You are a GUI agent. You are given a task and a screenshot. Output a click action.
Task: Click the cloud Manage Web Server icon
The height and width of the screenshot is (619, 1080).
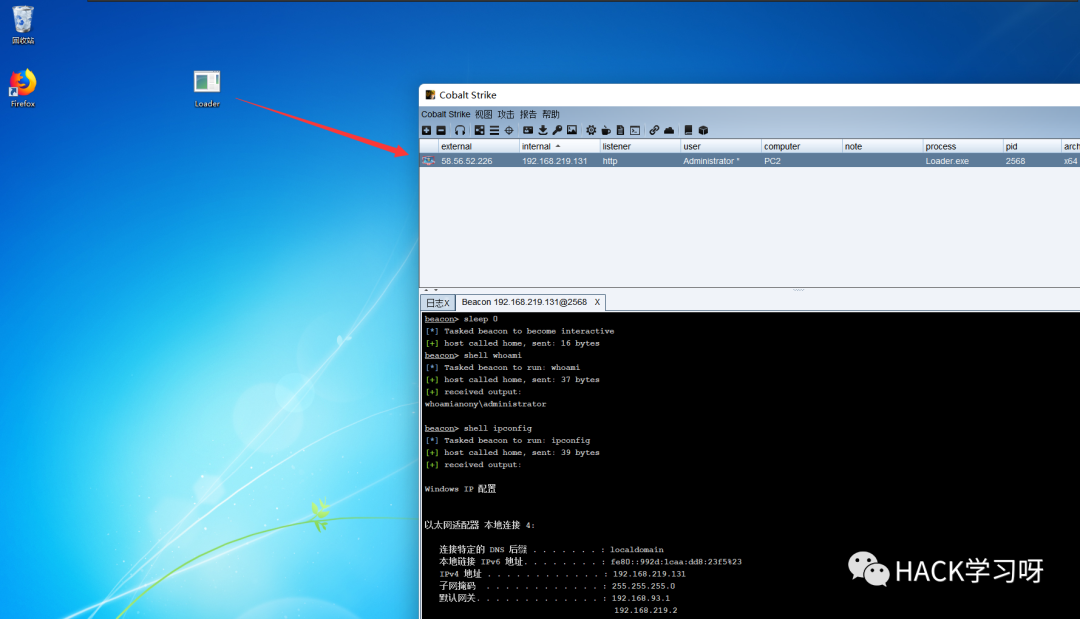coord(669,130)
